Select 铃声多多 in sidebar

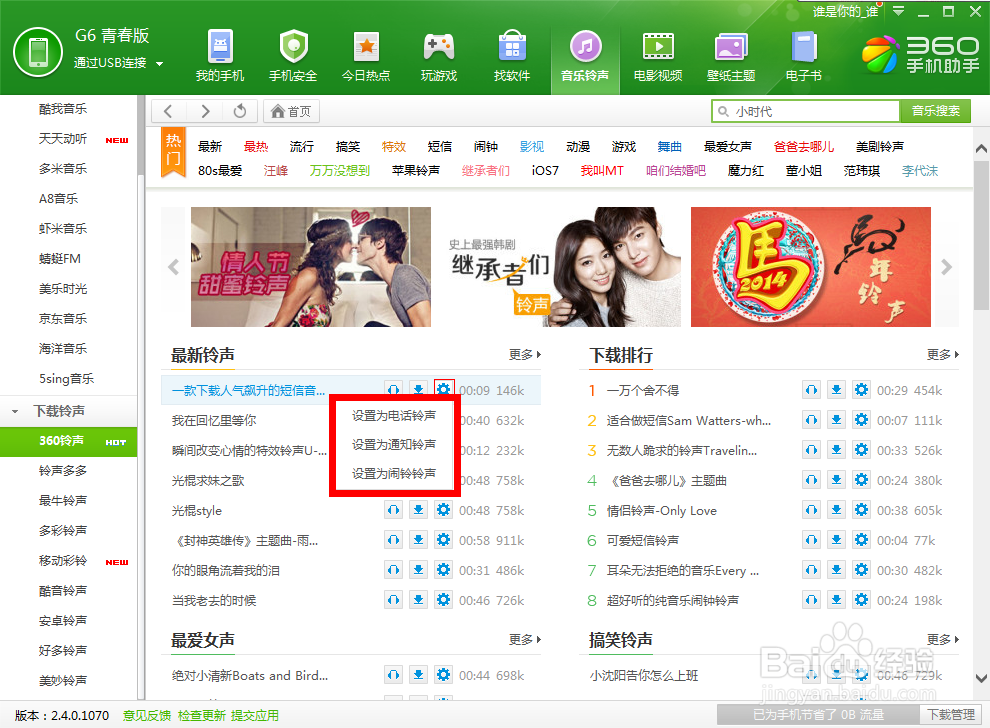pyautogui.click(x=63, y=470)
